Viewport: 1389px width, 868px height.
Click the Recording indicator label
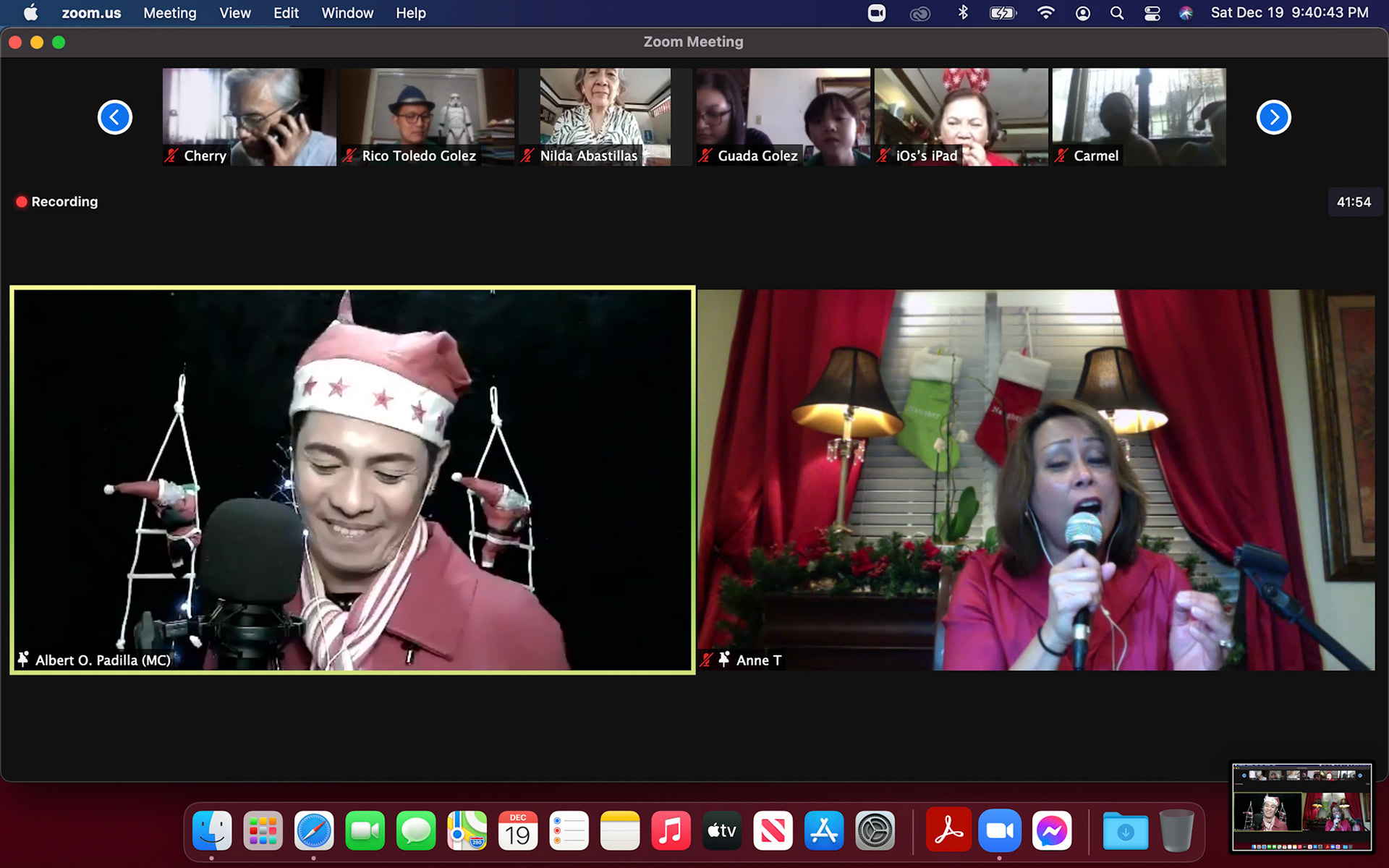click(x=64, y=202)
